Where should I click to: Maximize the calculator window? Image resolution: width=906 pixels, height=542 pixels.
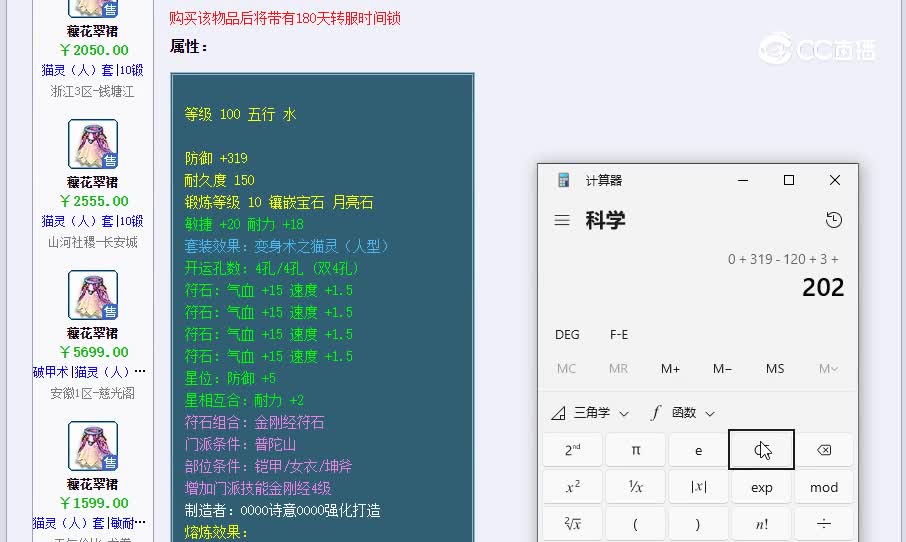[789, 180]
